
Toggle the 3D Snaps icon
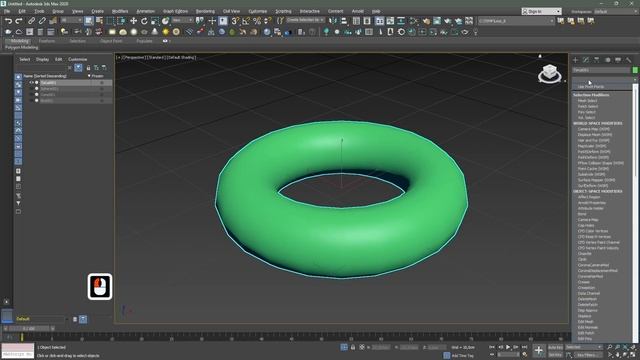pyautogui.click(x=236, y=20)
